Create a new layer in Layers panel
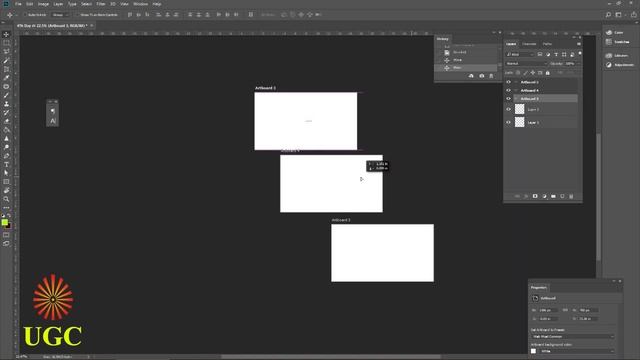The height and width of the screenshot is (360, 640). [562, 196]
